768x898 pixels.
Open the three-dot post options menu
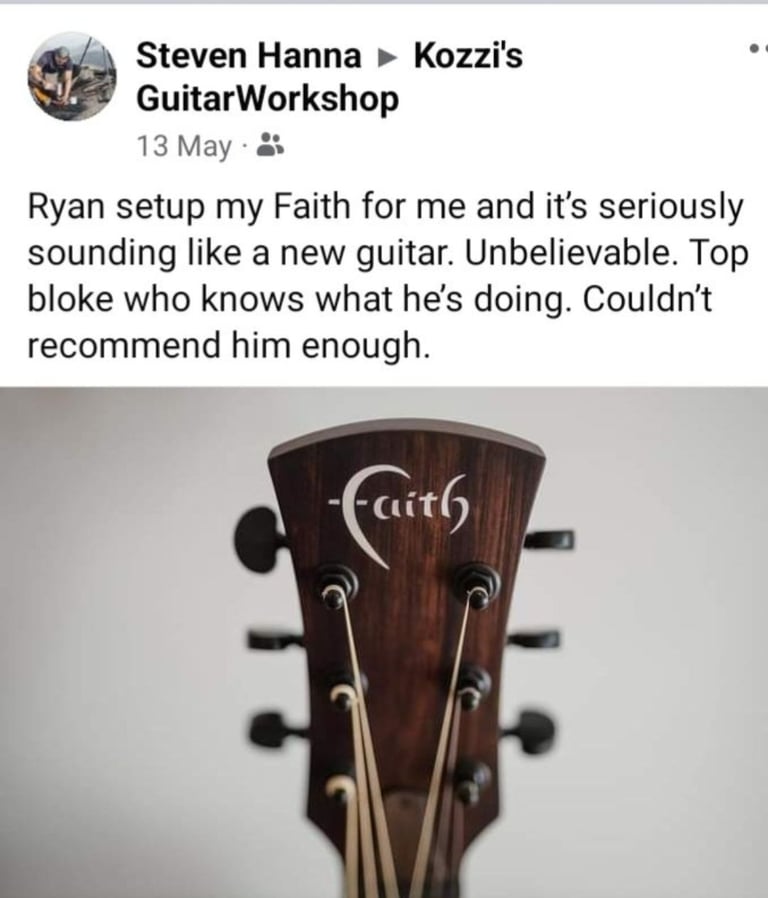tap(757, 49)
